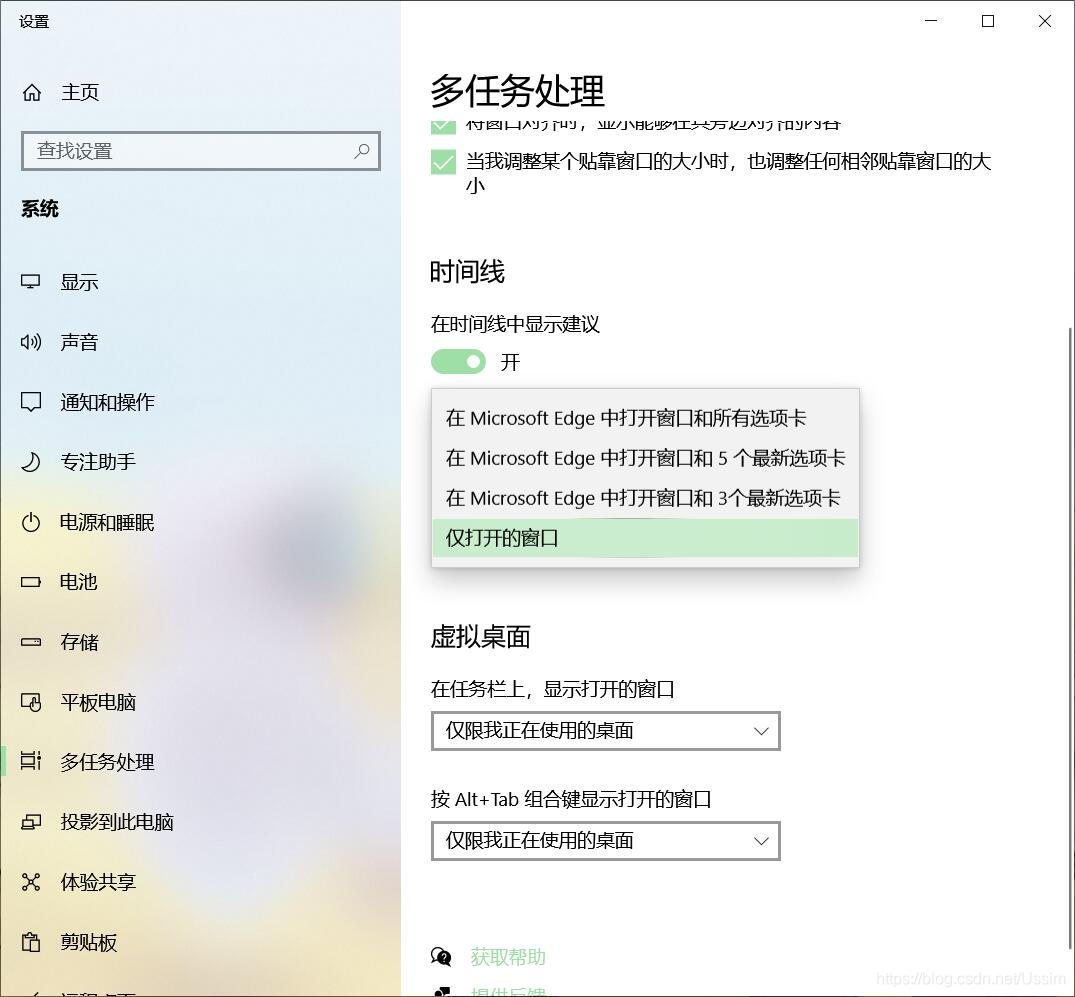This screenshot has width=1075, height=997.
Task: Choose option with 5 个最新选项卡
Action: [645, 458]
